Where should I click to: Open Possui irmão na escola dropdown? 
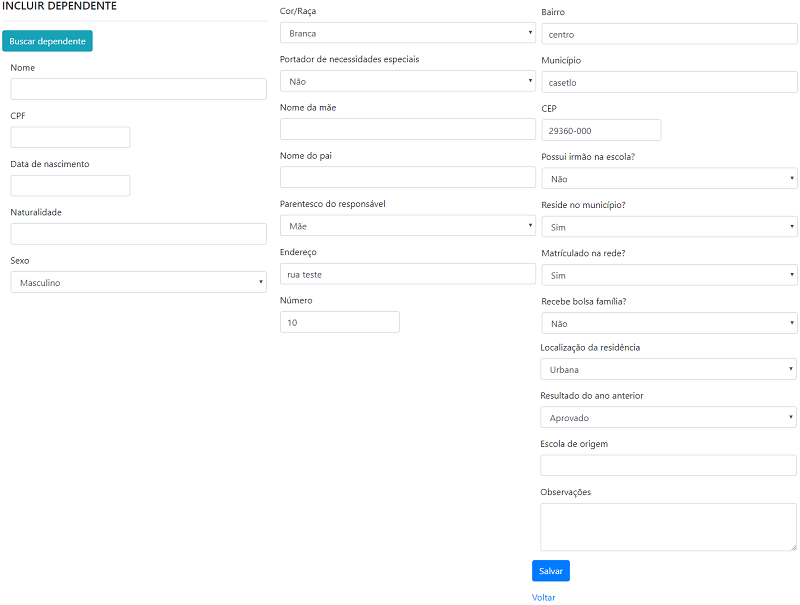pyautogui.click(x=668, y=179)
